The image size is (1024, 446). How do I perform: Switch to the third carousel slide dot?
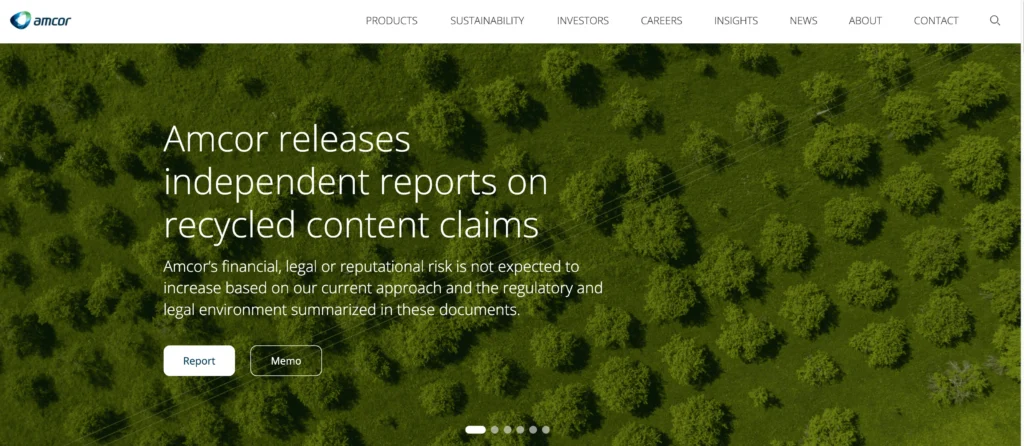(507, 430)
